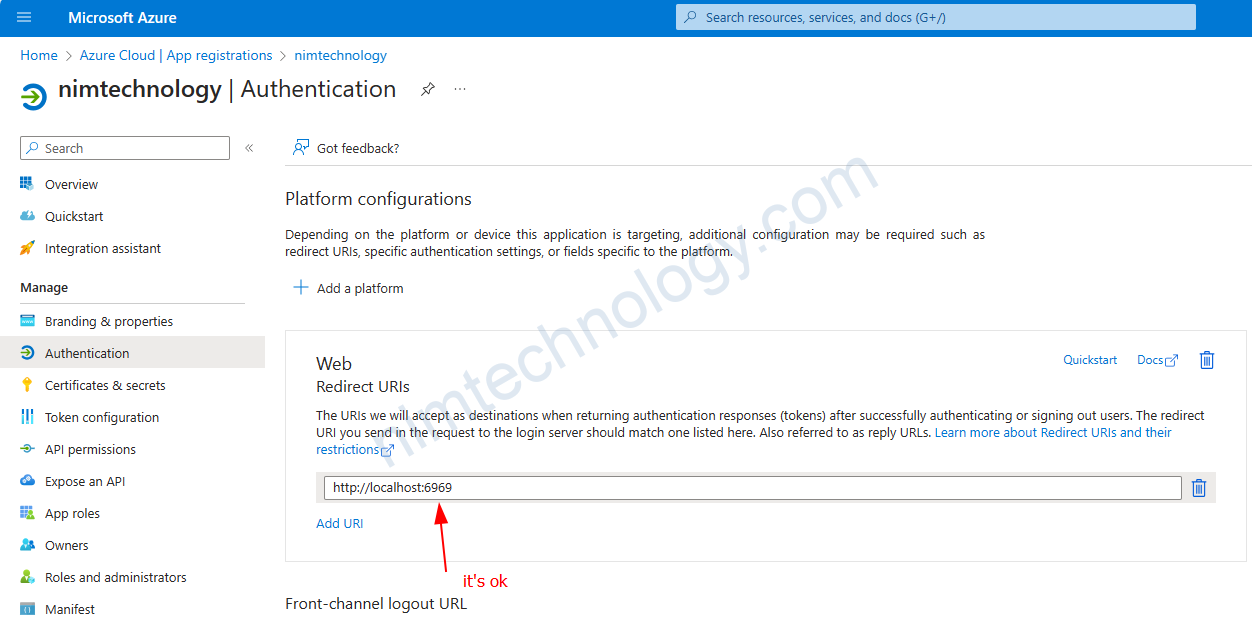Click the plus icon to add a platform
The width and height of the screenshot is (1252, 625).
click(x=300, y=288)
